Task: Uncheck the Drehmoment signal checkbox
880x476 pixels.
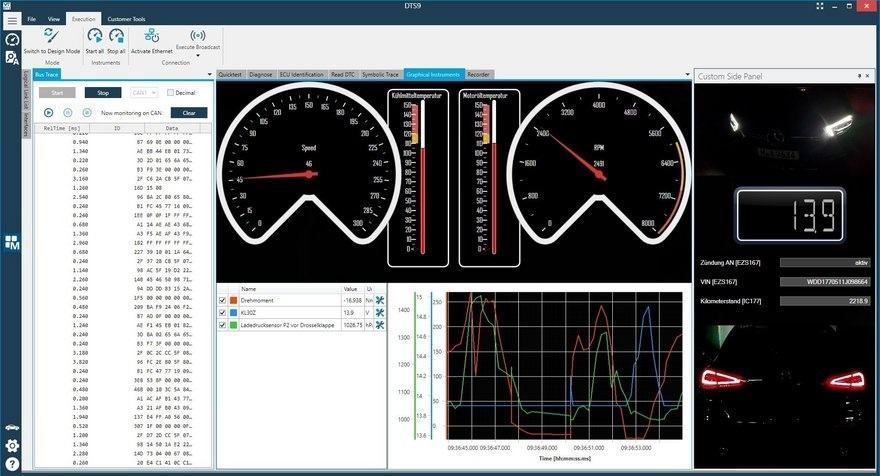Action: click(223, 300)
